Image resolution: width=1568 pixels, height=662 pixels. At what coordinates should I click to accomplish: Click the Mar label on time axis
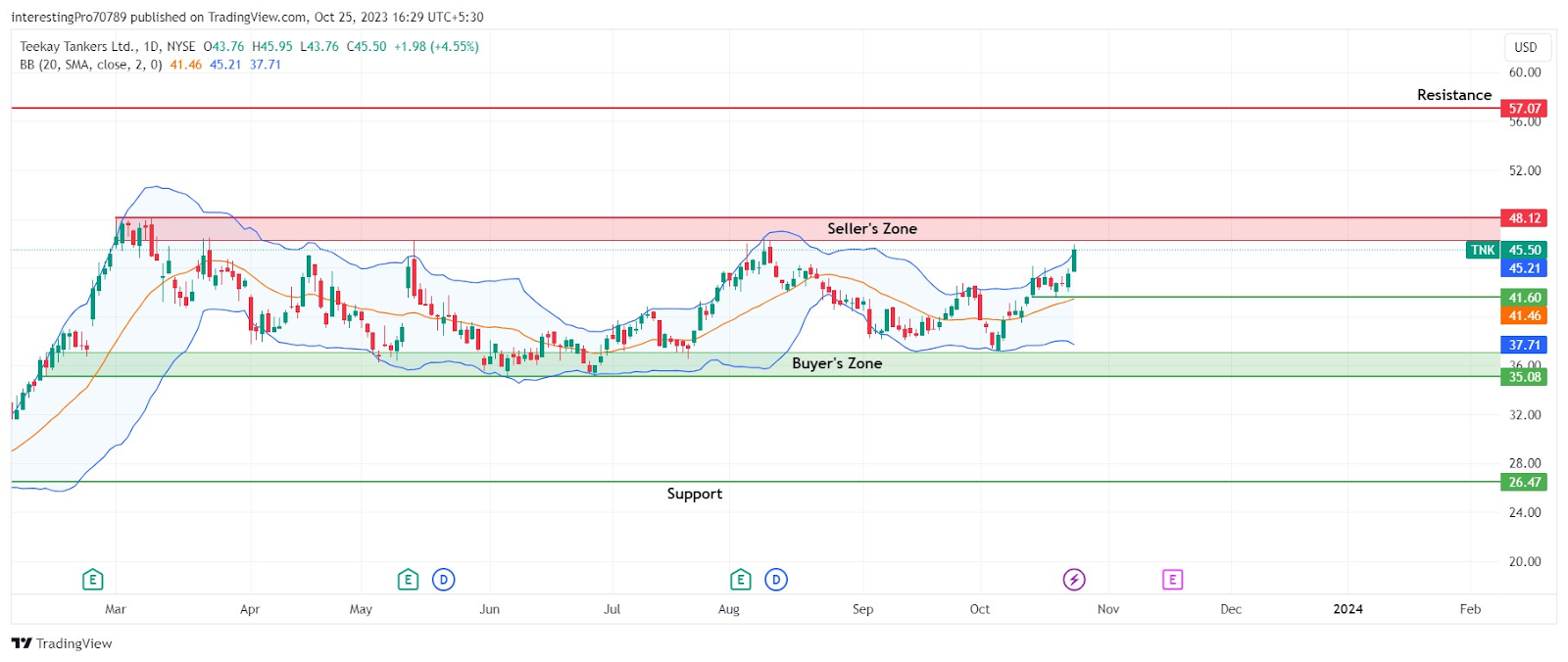[116, 609]
